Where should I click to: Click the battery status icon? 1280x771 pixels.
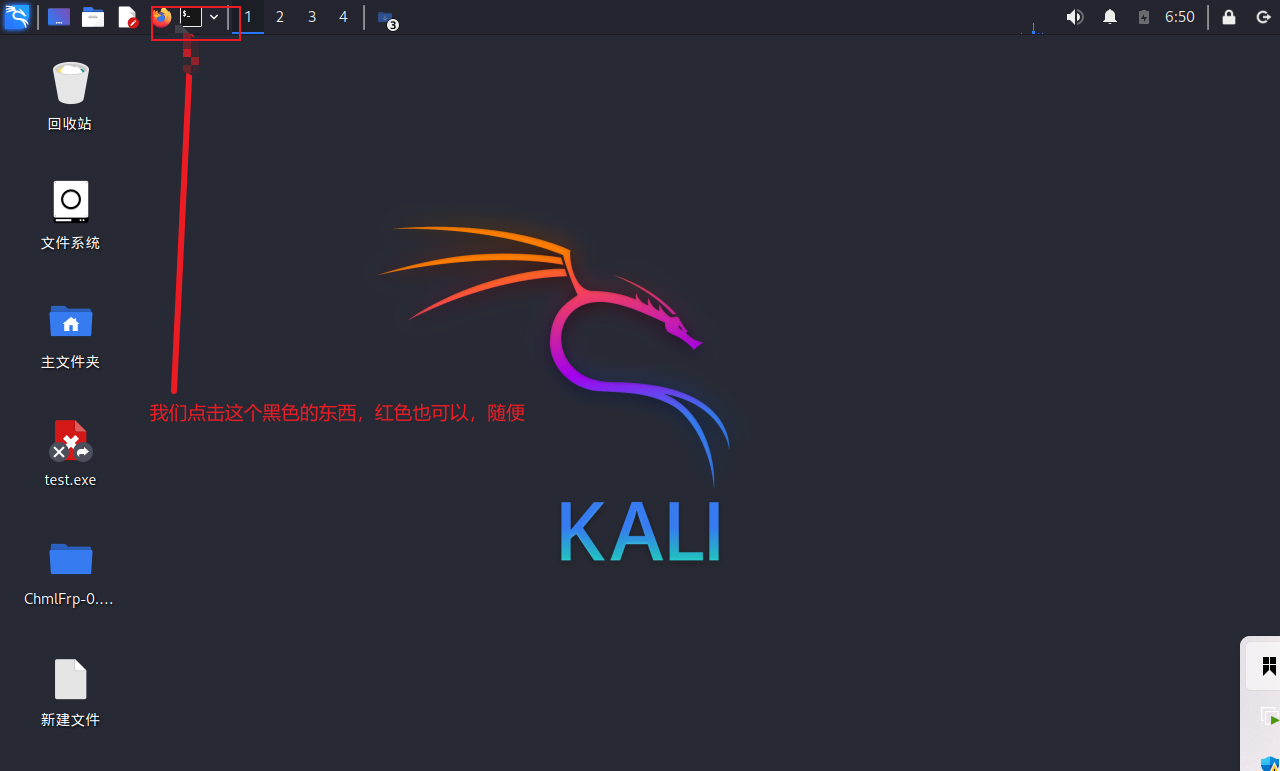coord(1144,17)
